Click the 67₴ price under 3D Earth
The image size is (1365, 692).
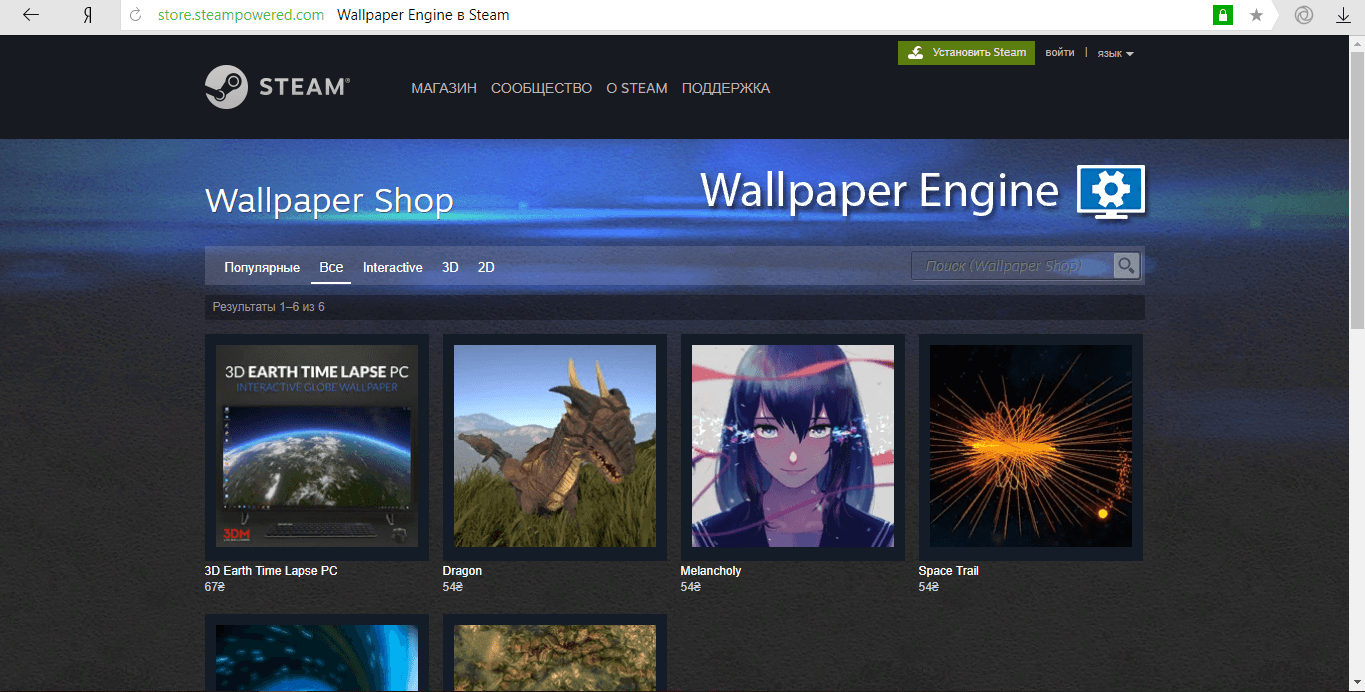click(x=214, y=587)
